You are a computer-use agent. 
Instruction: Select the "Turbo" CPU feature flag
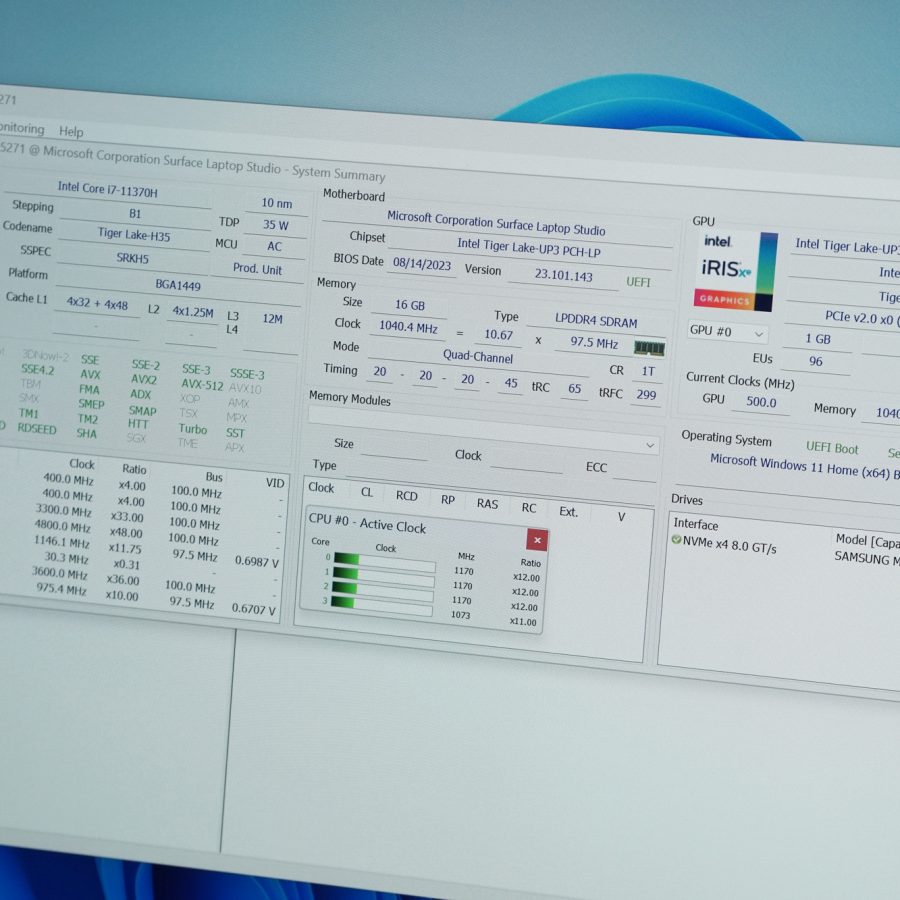pyautogui.click(x=192, y=429)
